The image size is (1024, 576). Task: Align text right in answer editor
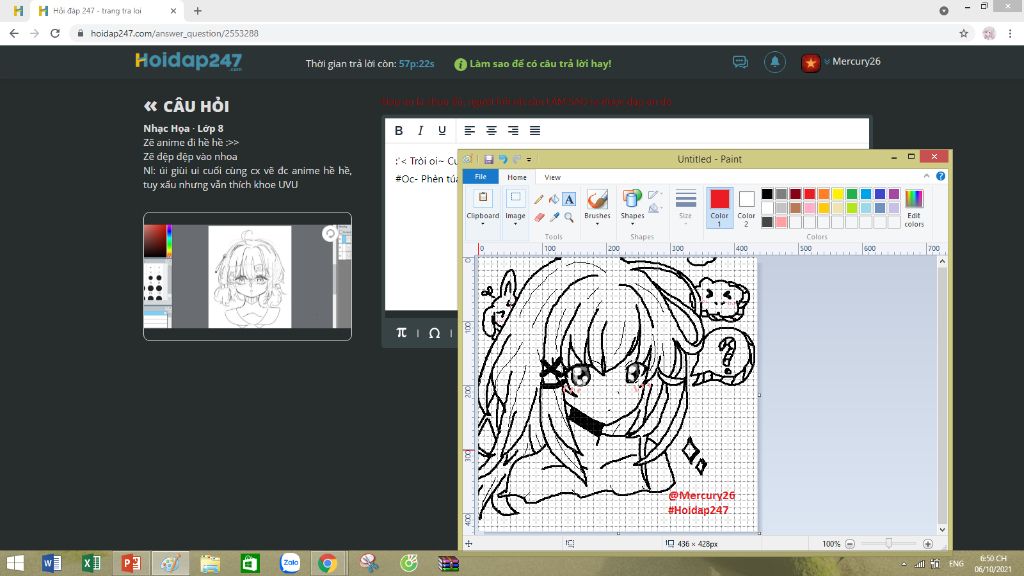tap(513, 131)
